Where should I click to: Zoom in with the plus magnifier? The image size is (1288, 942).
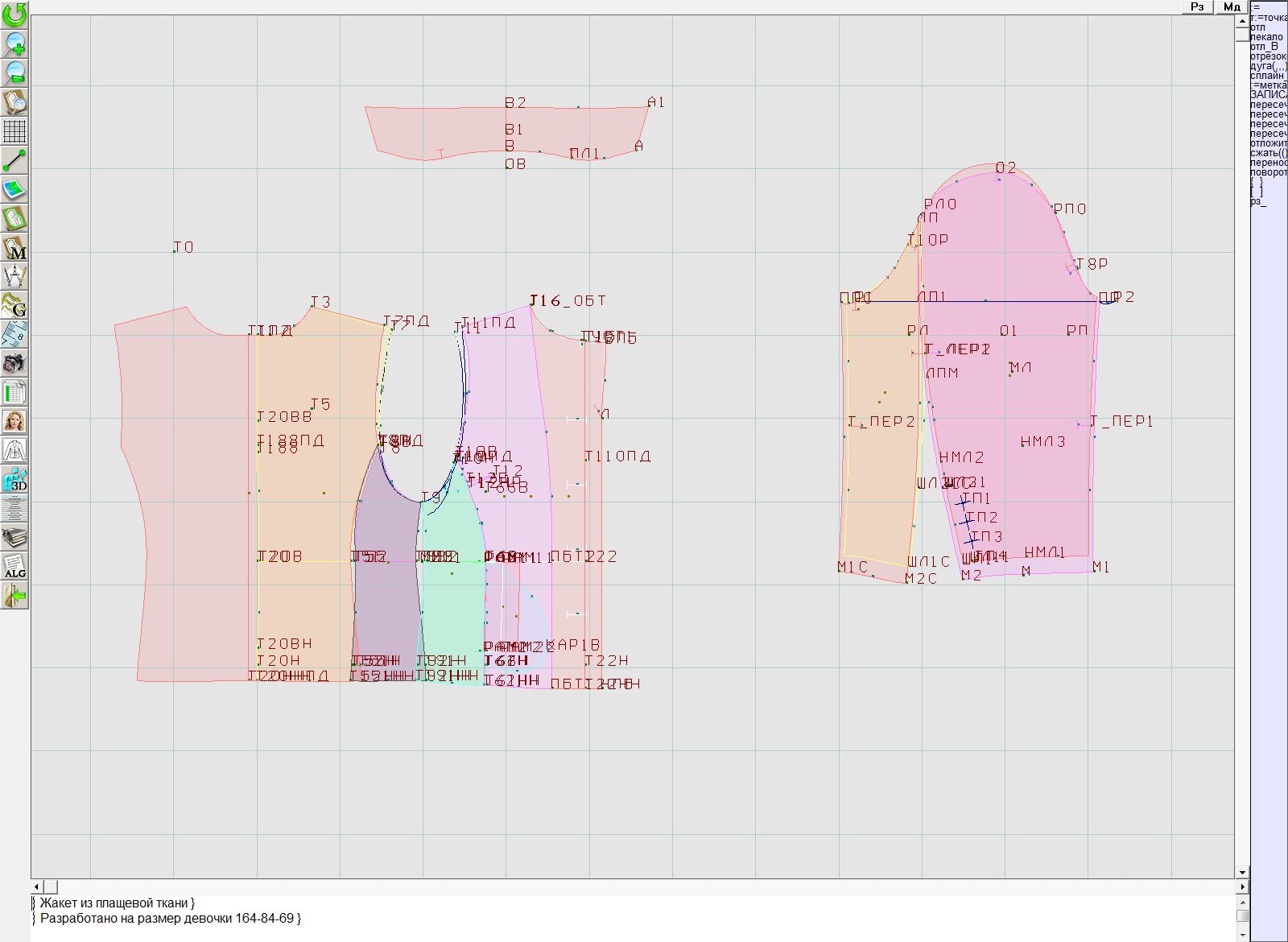click(14, 43)
